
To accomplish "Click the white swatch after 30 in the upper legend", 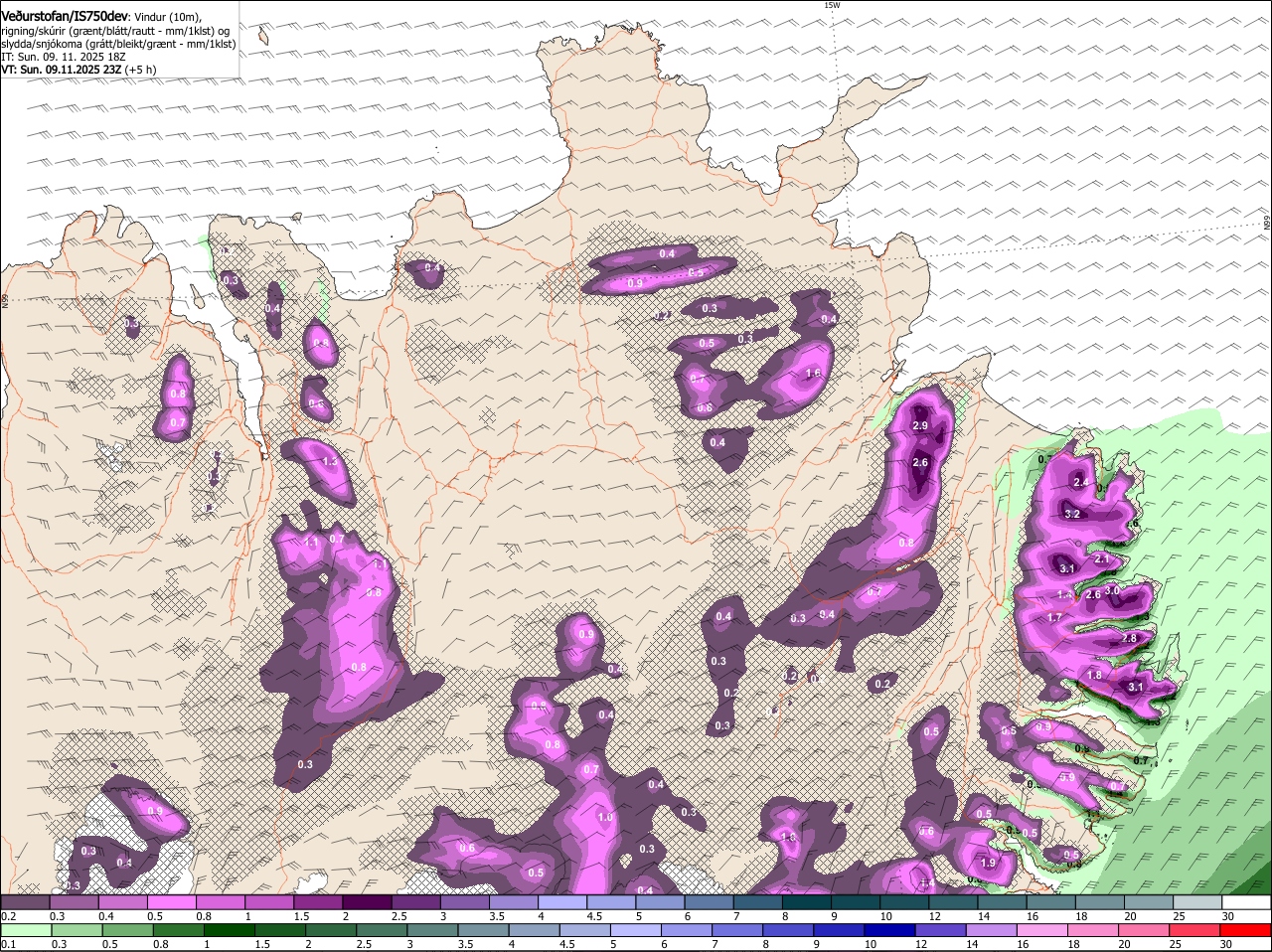I will [1248, 901].
